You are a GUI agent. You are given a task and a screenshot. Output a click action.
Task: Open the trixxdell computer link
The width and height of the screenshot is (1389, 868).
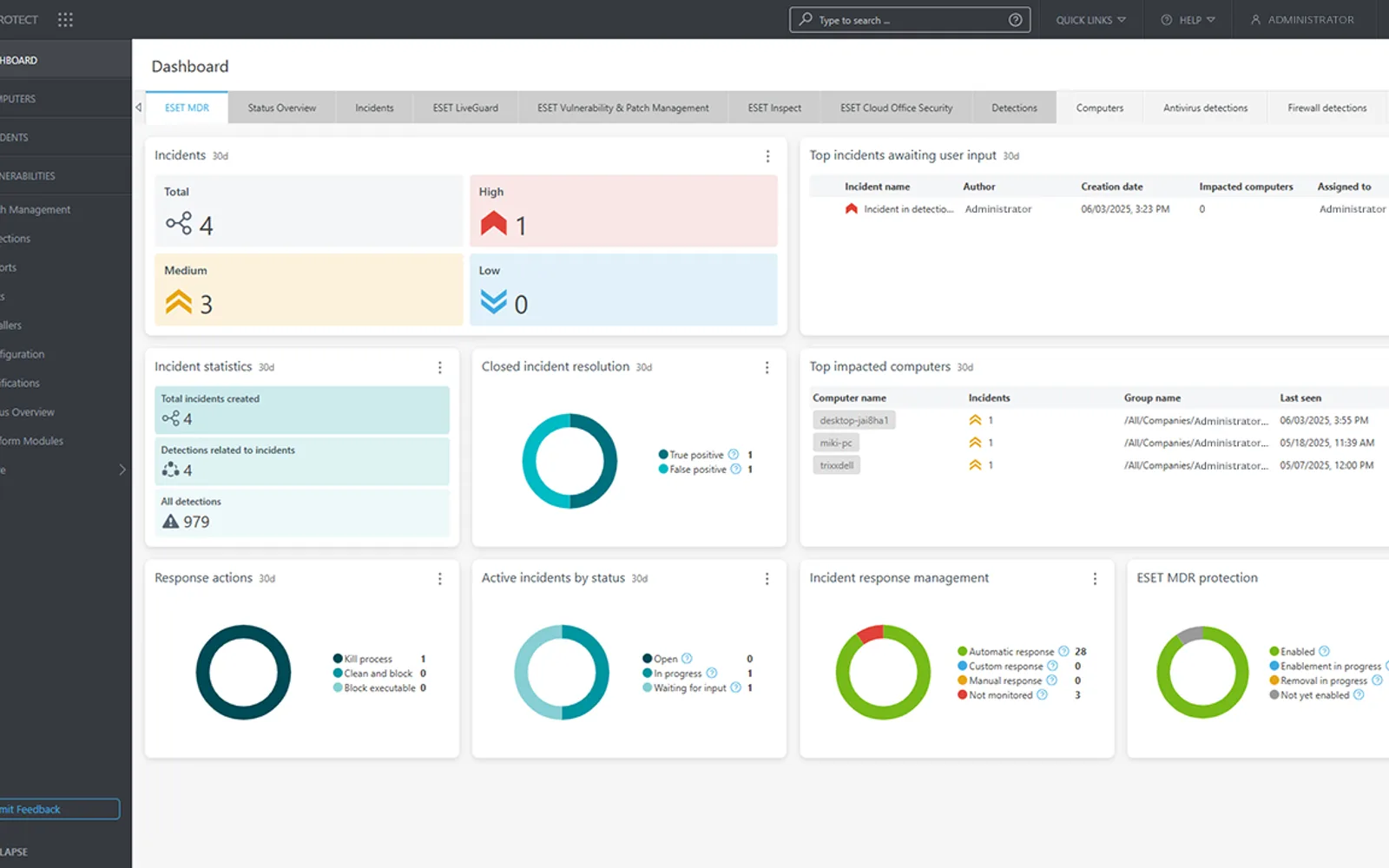click(x=837, y=465)
